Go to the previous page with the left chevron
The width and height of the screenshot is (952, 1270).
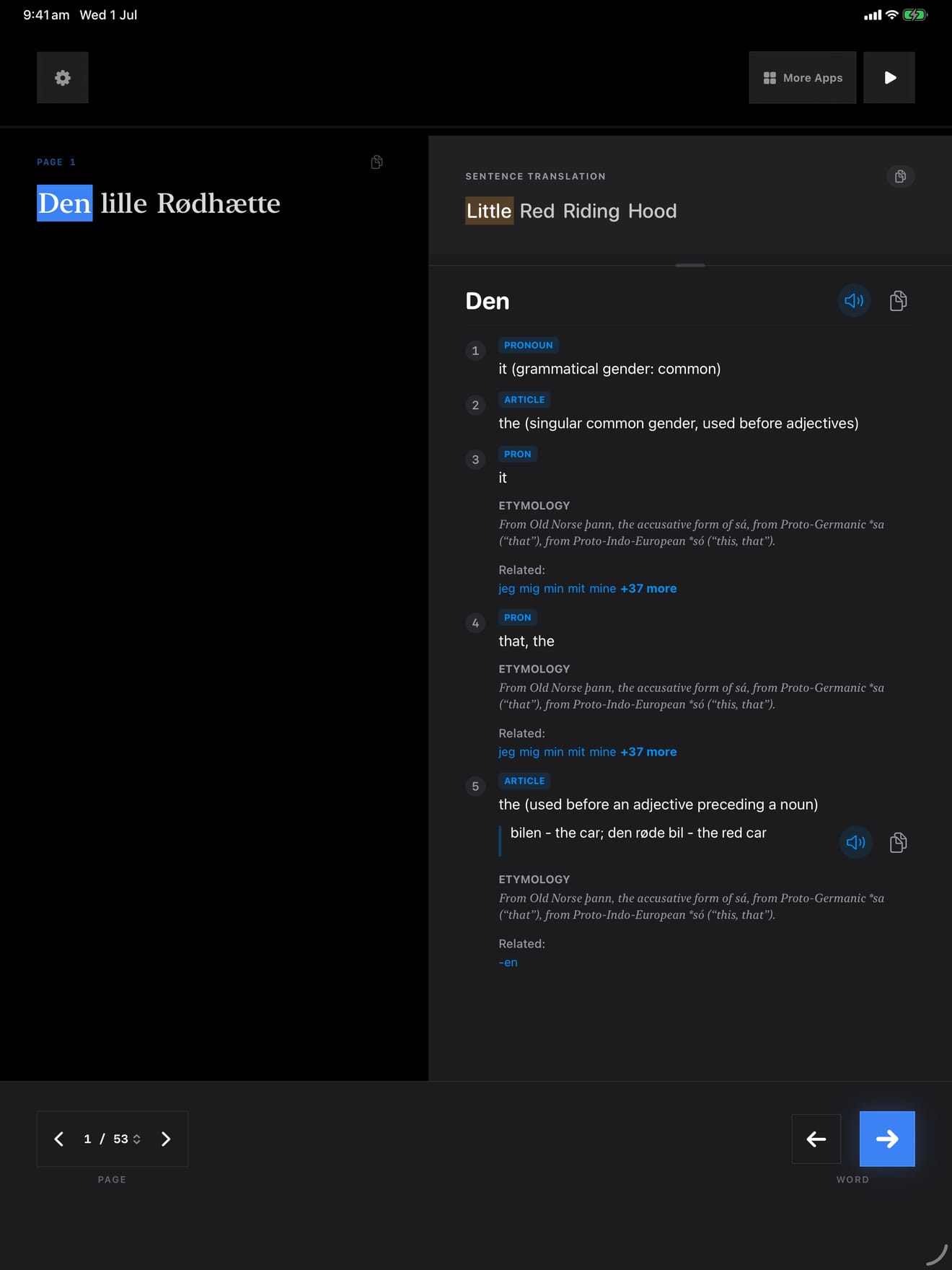pyautogui.click(x=59, y=1139)
